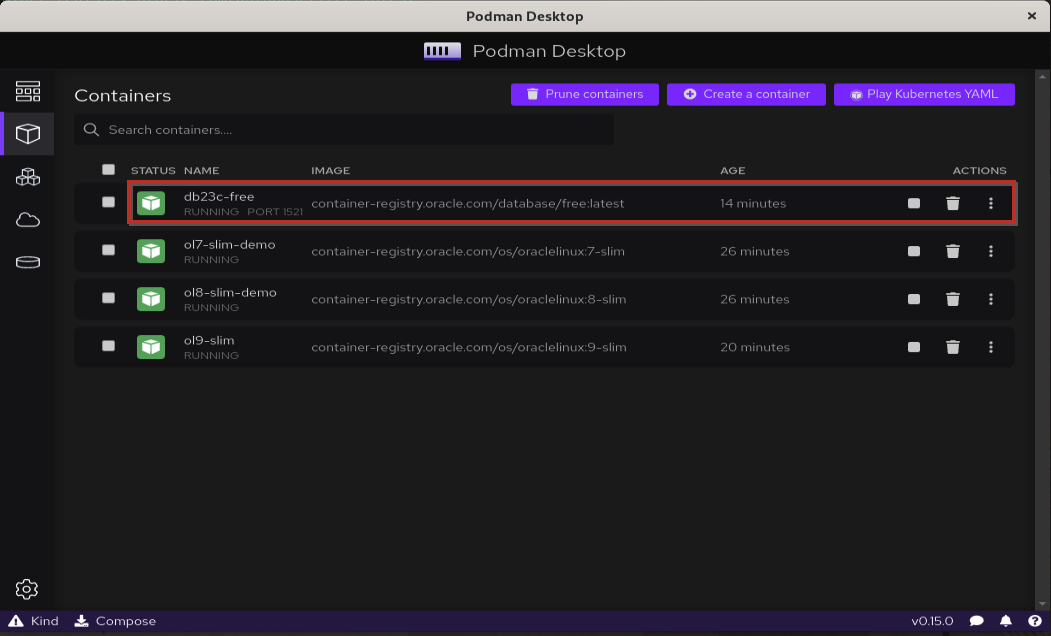Open the Pods cloud icon in sidebar

click(28, 219)
